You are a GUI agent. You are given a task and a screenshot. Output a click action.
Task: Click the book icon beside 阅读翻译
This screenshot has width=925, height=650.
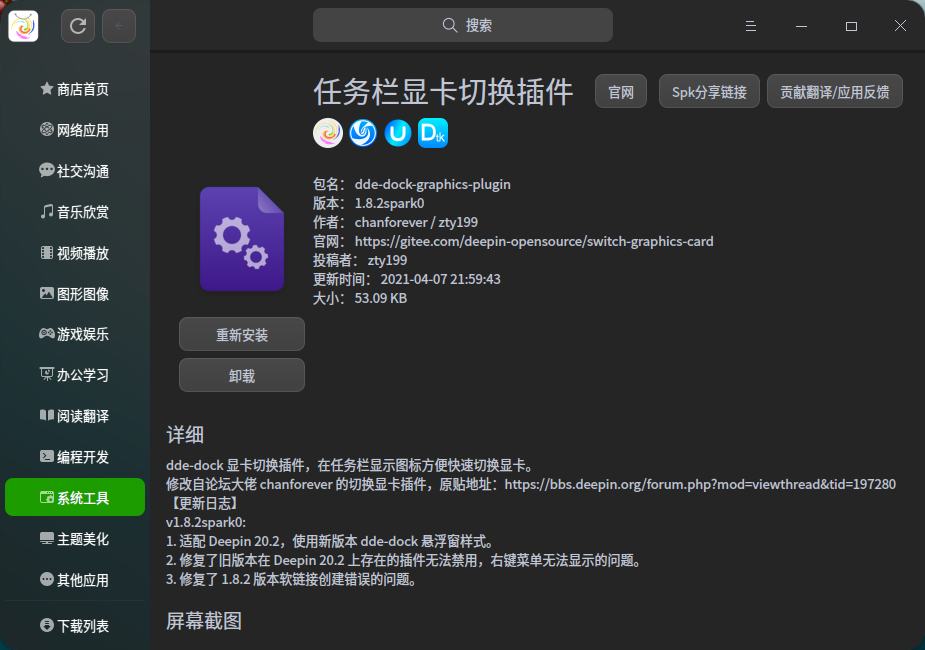coord(47,415)
